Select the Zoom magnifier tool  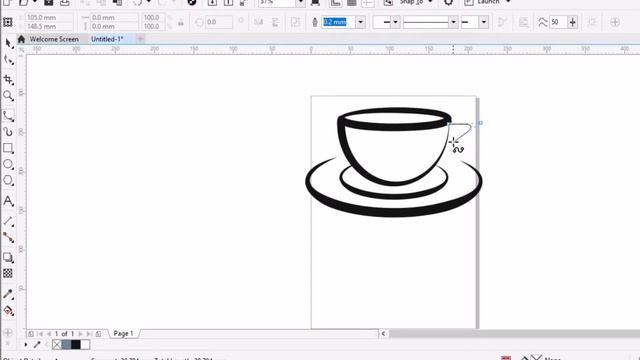8,96
